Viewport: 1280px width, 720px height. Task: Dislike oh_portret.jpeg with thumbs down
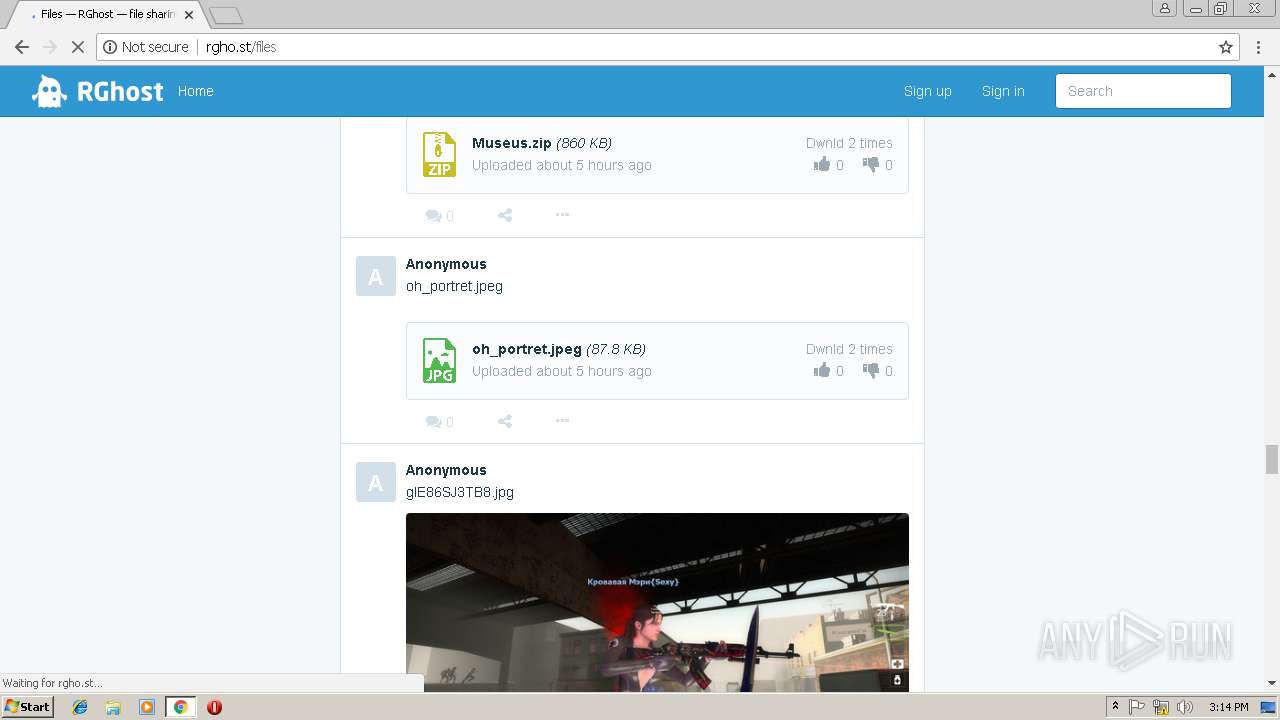871,371
